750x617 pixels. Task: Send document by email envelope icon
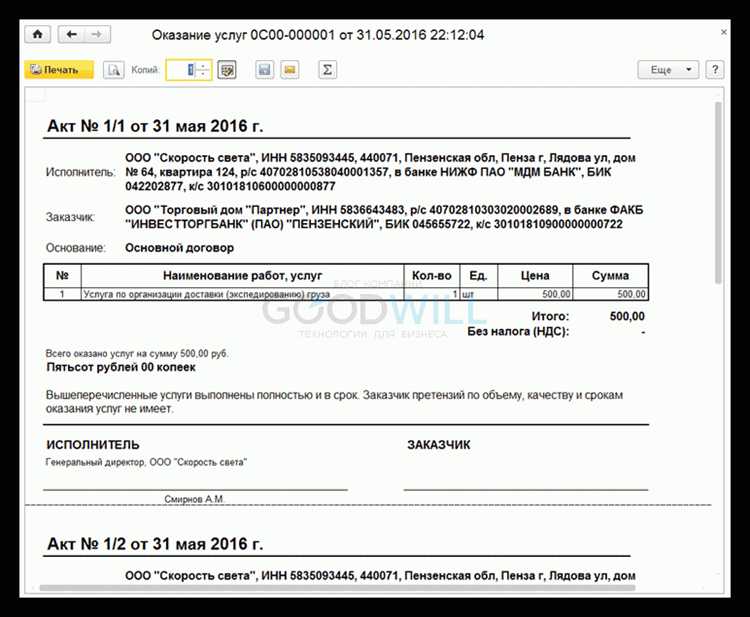pos(289,70)
